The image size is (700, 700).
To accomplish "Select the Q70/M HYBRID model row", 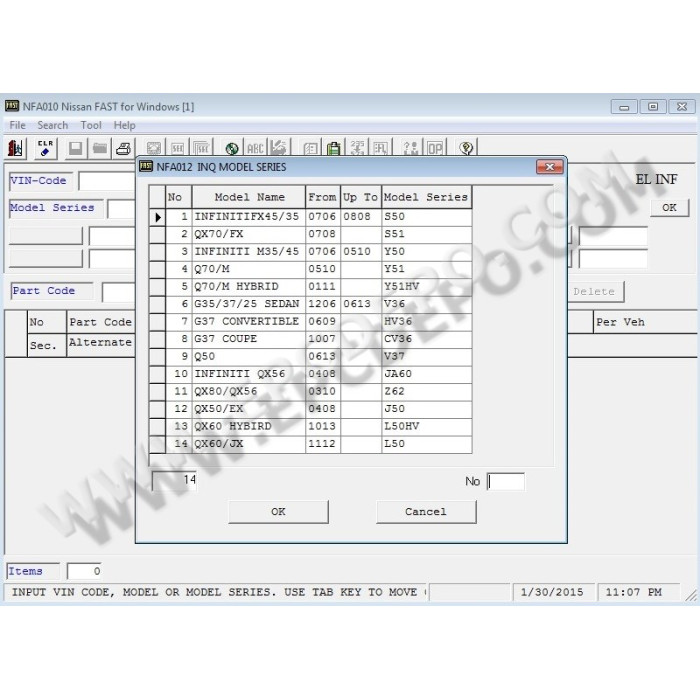I will click(x=310, y=287).
